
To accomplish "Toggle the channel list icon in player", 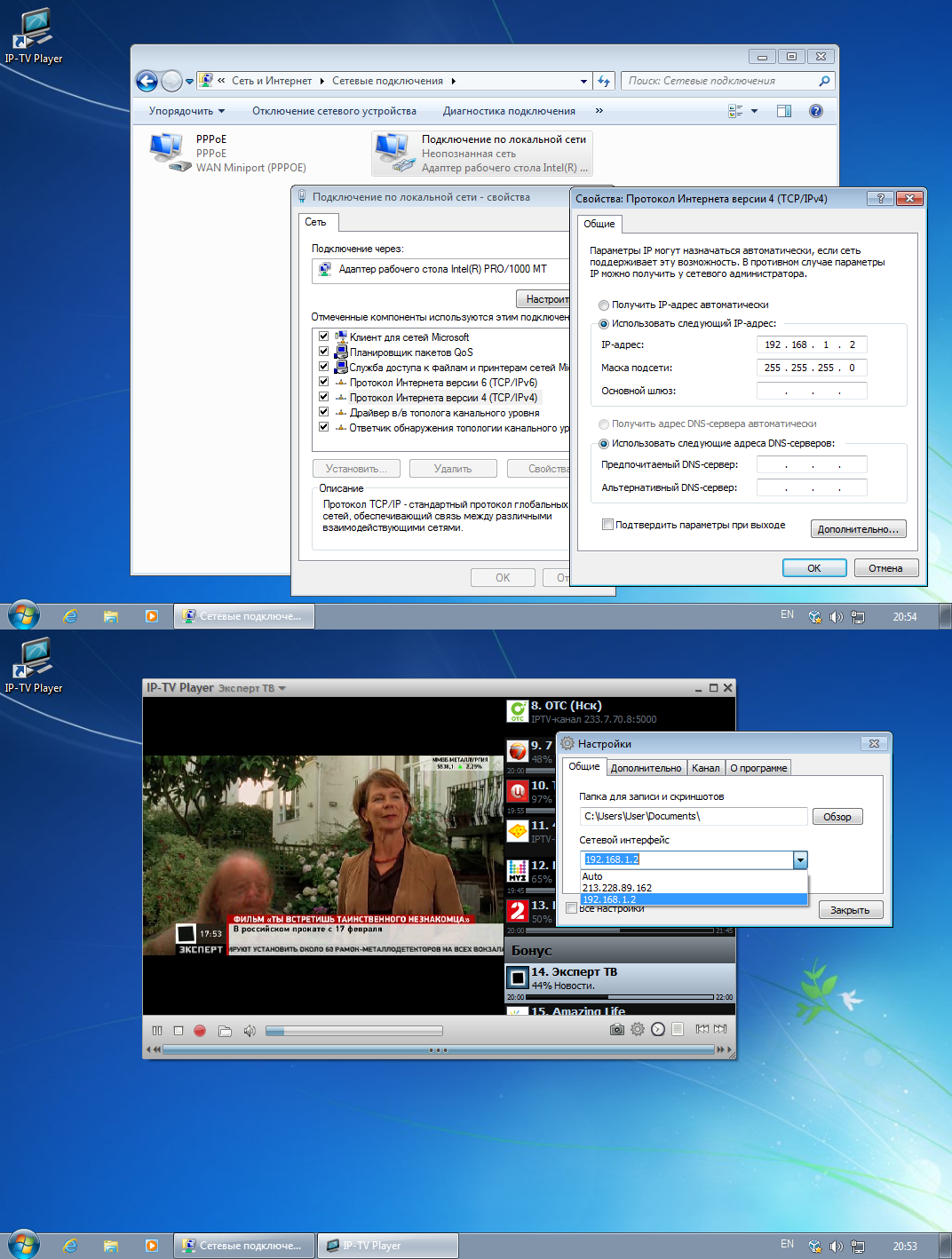I will click(x=678, y=1029).
